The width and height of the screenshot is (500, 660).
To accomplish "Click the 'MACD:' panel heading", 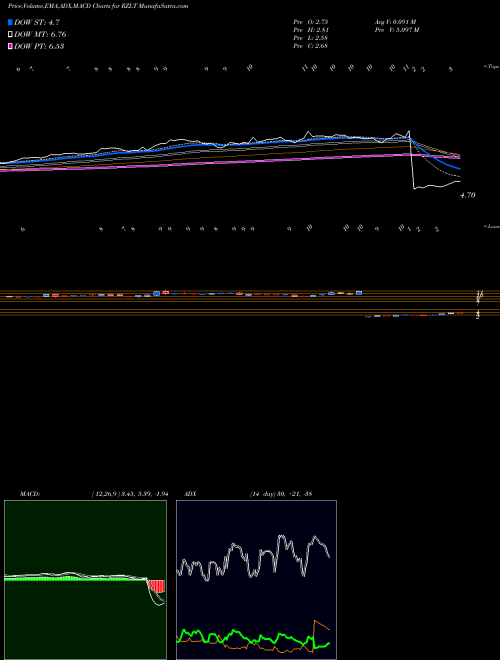I will coord(30,494).
